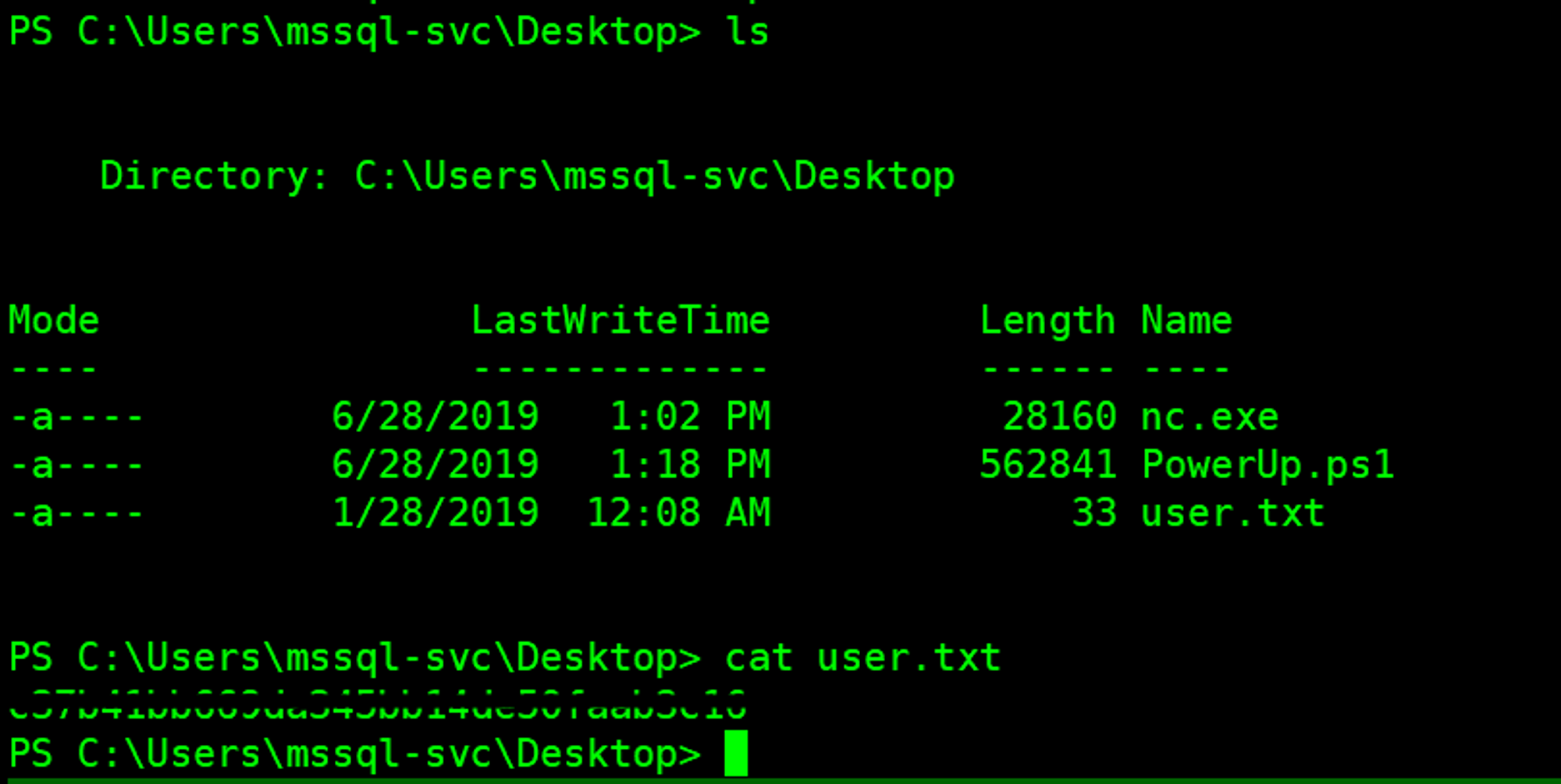Click the last PS prompt path text
1561x784 pixels.
click(355, 754)
